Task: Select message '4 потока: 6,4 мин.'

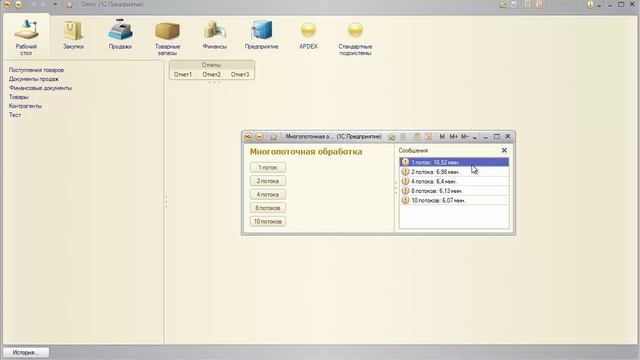Action: click(454, 181)
